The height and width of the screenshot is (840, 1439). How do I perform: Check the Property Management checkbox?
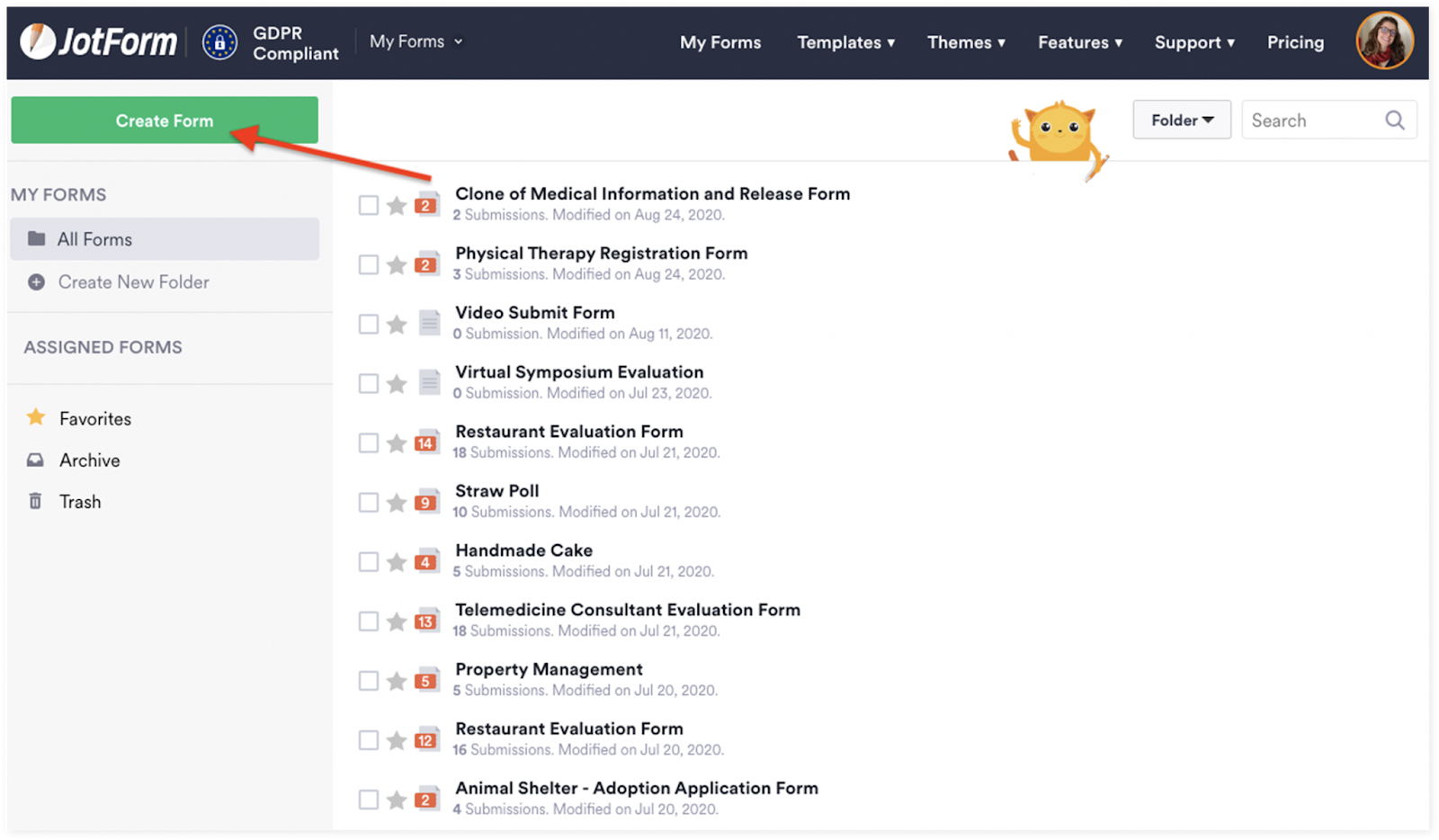pos(368,680)
